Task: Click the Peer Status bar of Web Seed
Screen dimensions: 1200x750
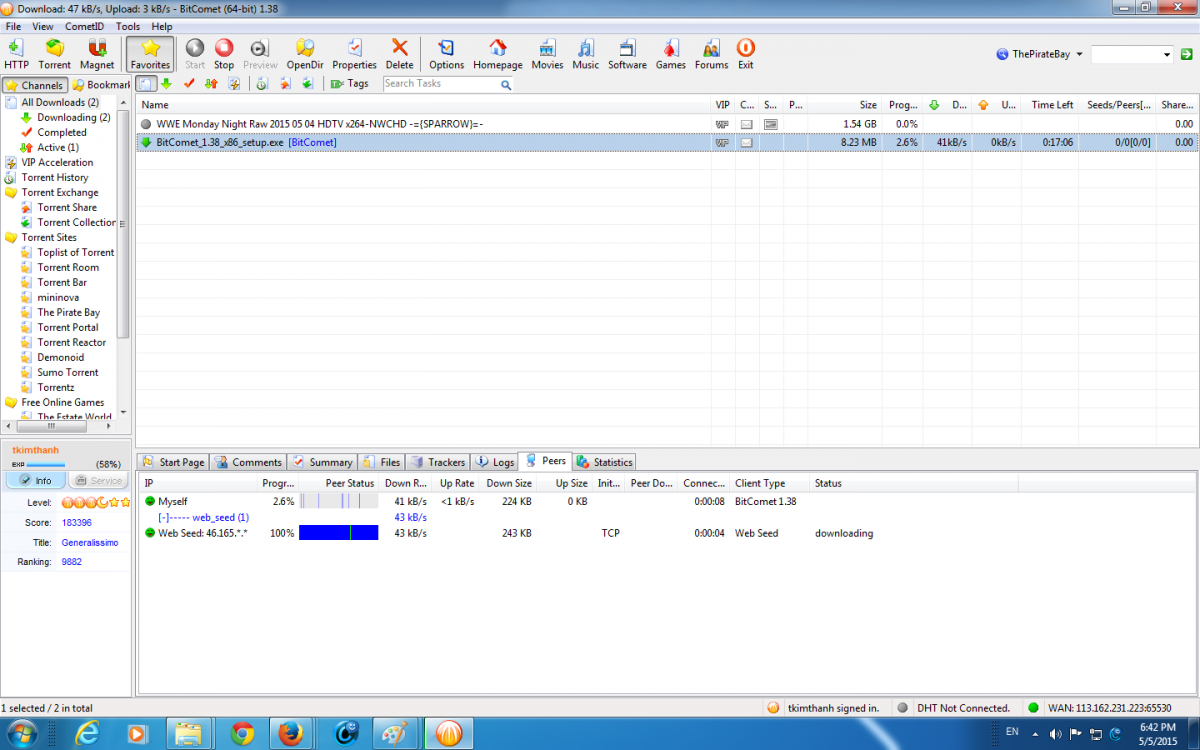Action: pyautogui.click(x=338, y=533)
